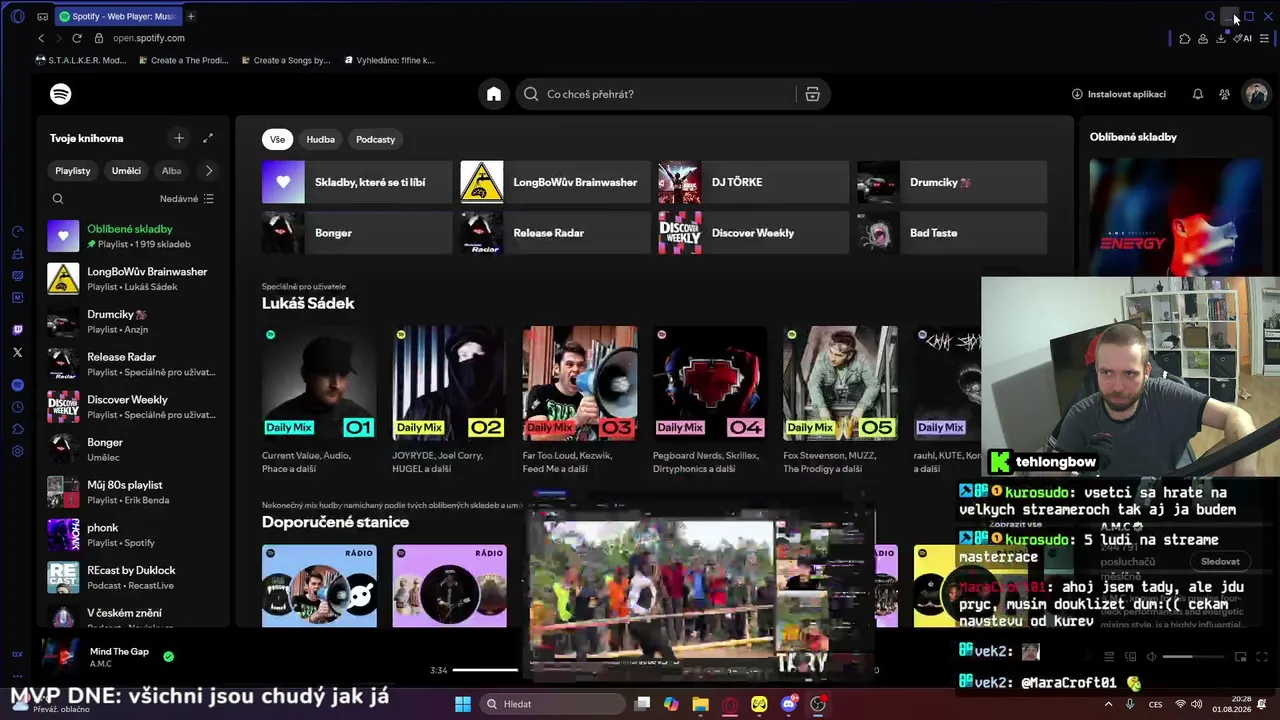Expand Your Library with the arrows icon

click(x=208, y=138)
